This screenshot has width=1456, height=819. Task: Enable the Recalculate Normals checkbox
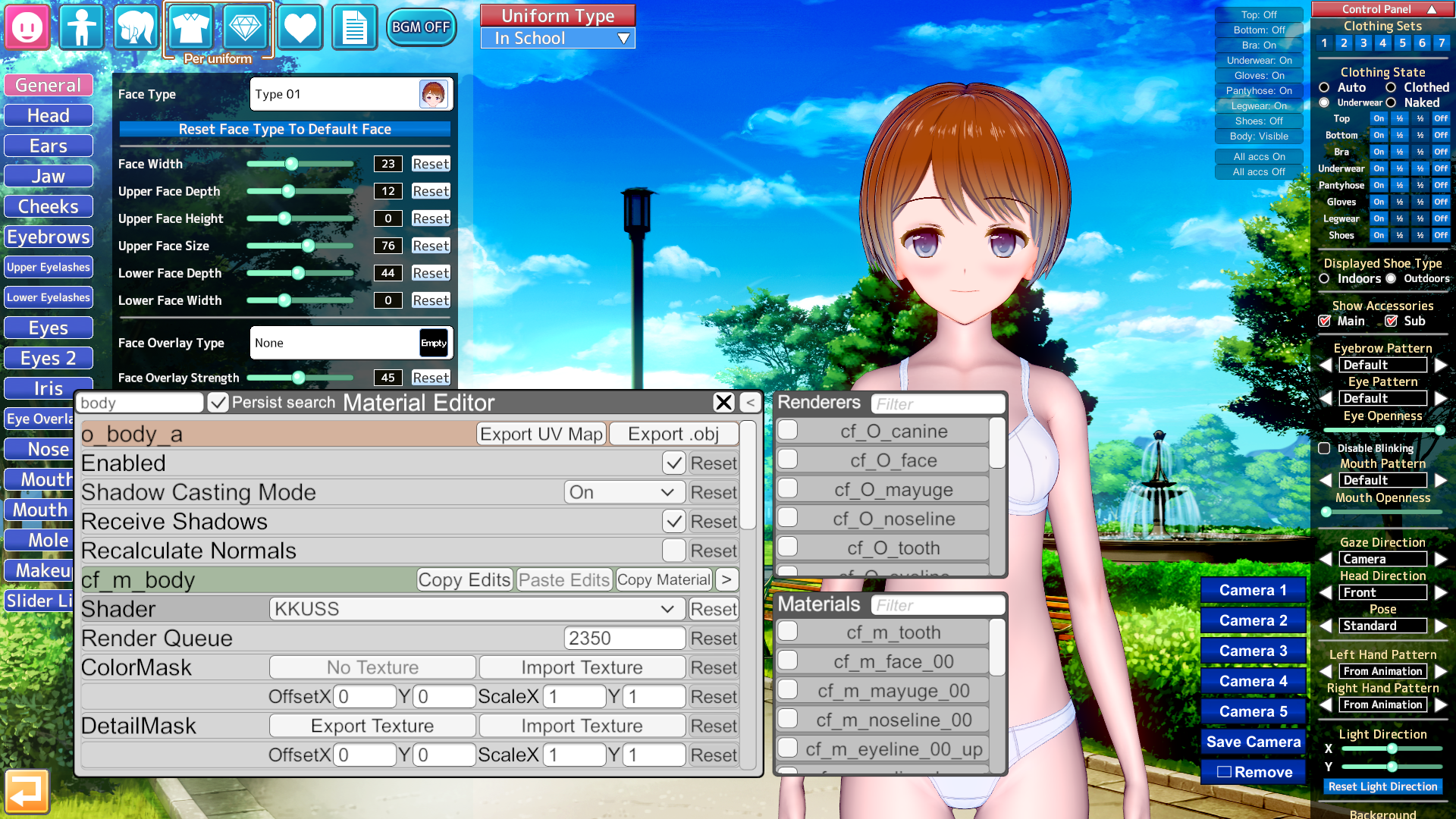pos(673,551)
